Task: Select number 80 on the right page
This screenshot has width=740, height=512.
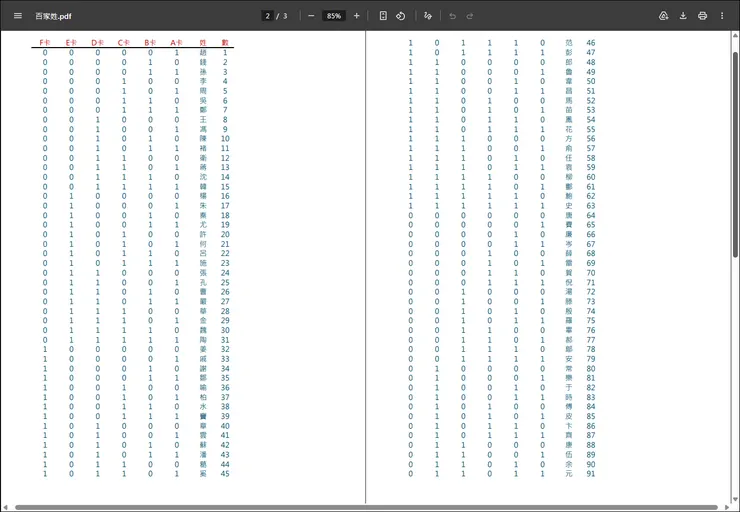Action: (591, 369)
